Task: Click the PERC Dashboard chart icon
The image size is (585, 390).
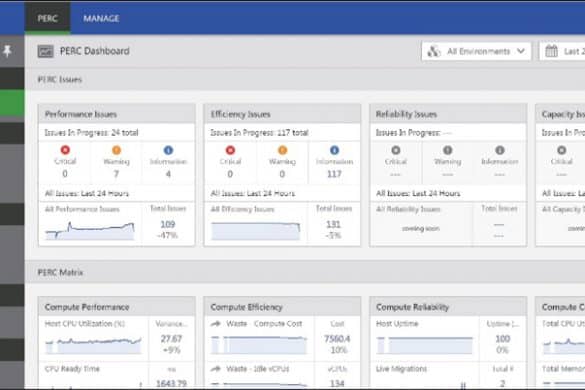Action: click(x=46, y=51)
